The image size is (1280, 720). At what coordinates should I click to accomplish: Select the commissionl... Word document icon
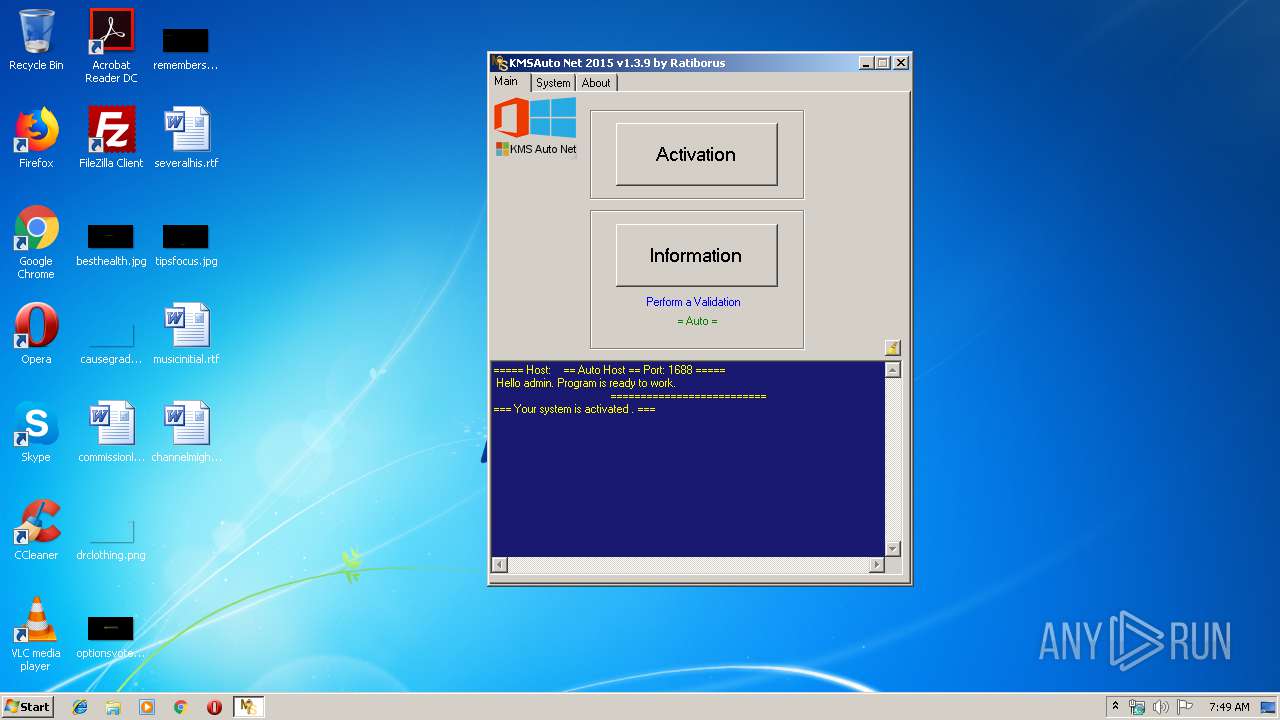click(111, 432)
